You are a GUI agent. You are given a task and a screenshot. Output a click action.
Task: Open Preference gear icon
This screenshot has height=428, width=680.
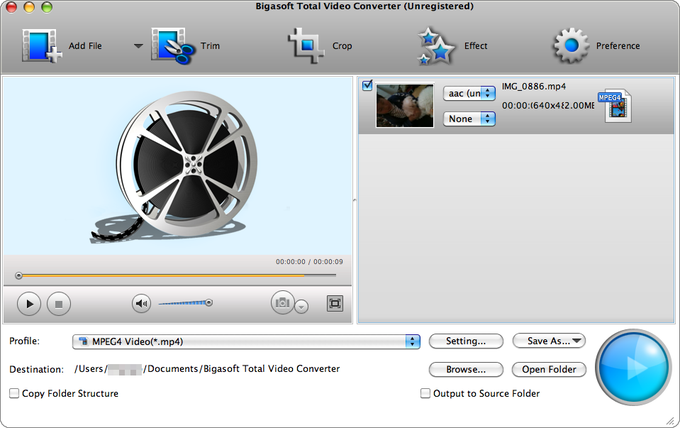pyautogui.click(x=571, y=46)
